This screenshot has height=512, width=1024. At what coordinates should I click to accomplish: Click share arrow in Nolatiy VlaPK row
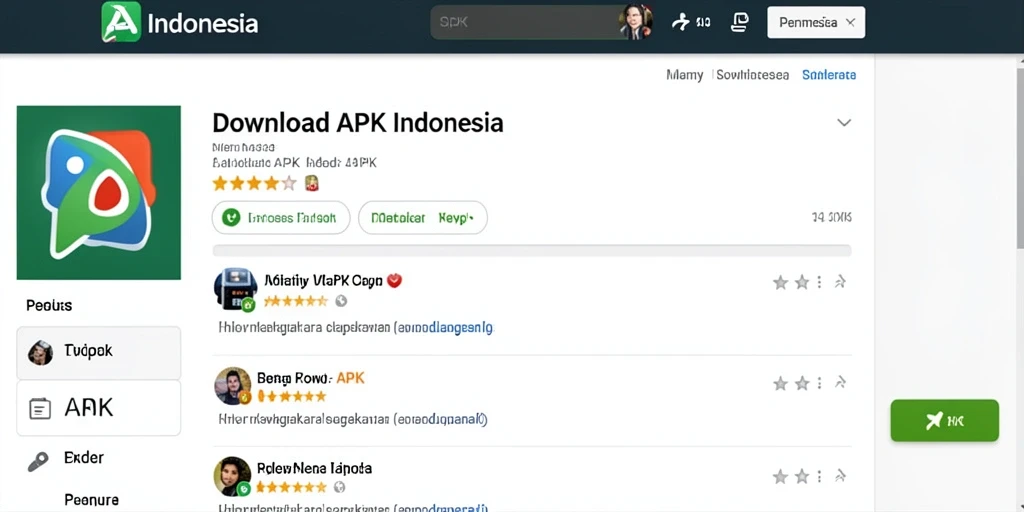[840, 282]
